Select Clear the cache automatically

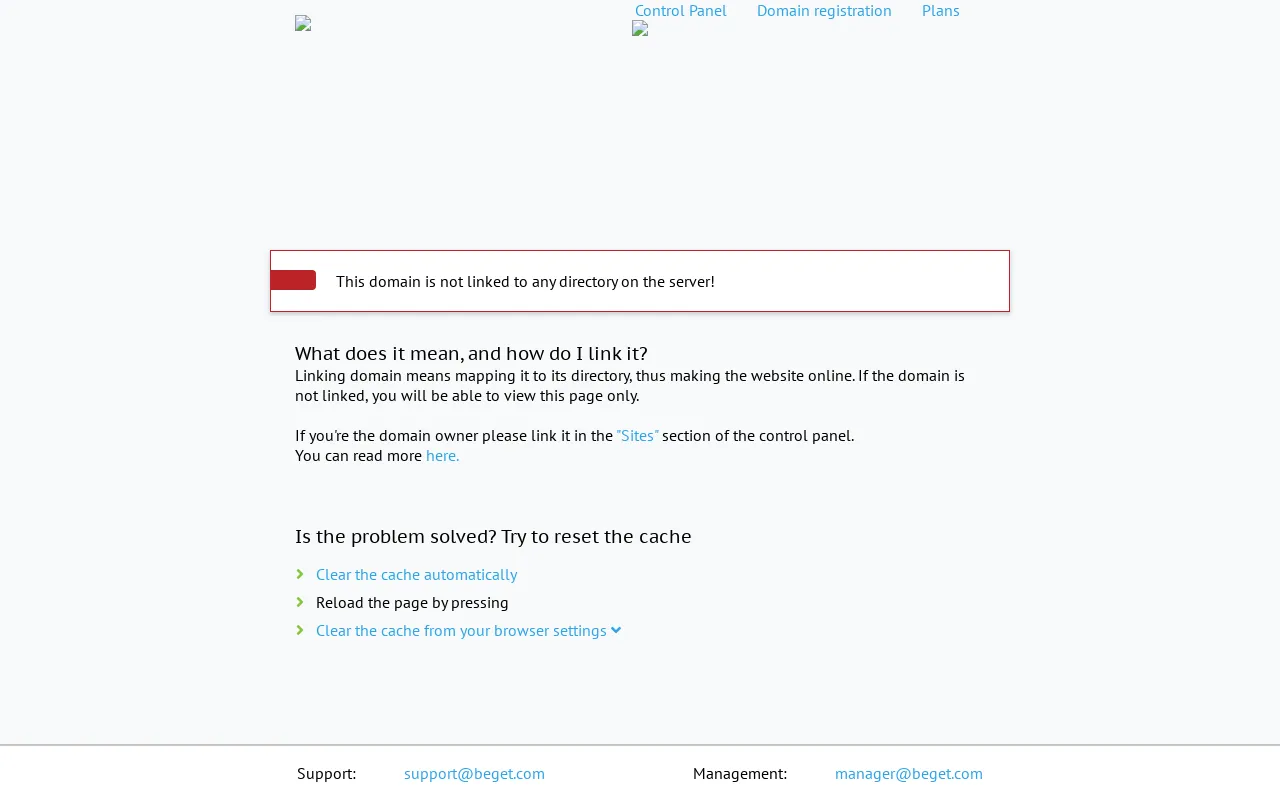click(x=416, y=574)
